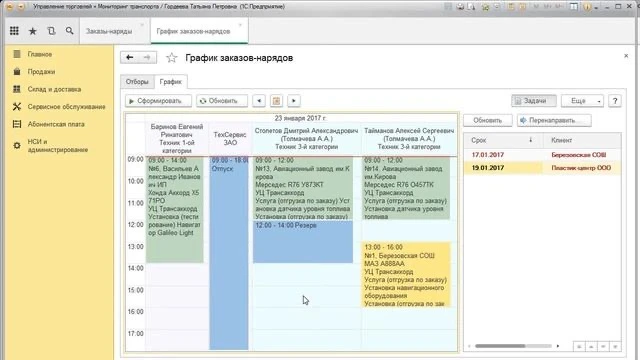
Task: Select the 17.01.2017 task row
Action: pos(542,155)
